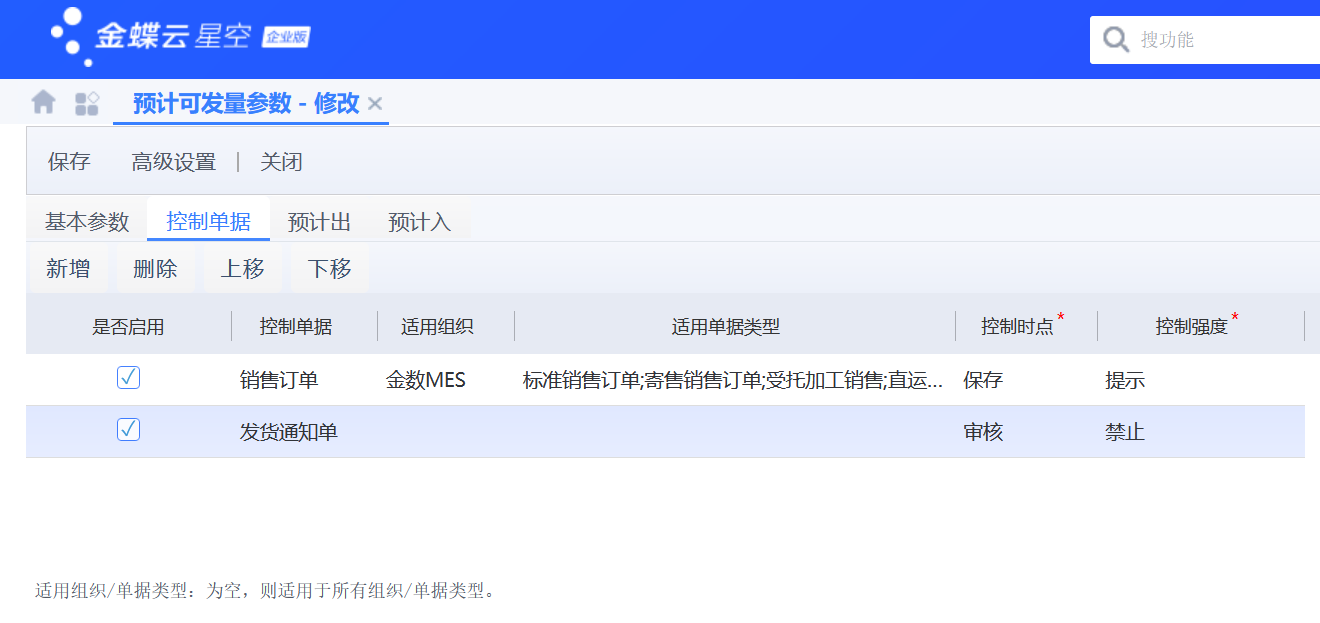Viewport: 1320px width, 623px height.
Task: Select the 标准销售订单;寄售销售订单 document type cell
Action: pyautogui.click(x=735, y=380)
